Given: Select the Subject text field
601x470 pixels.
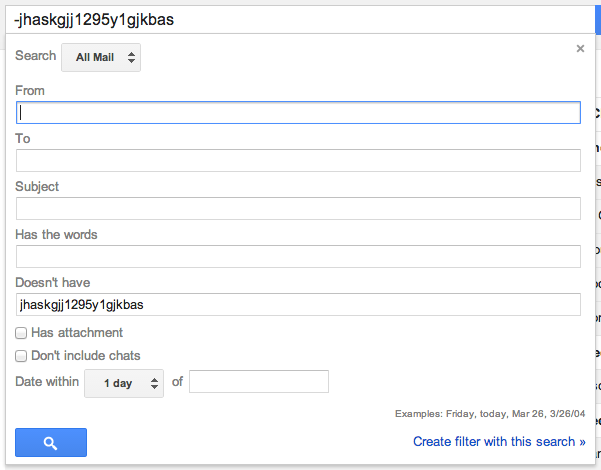Looking at the screenshot, I should point(298,209).
